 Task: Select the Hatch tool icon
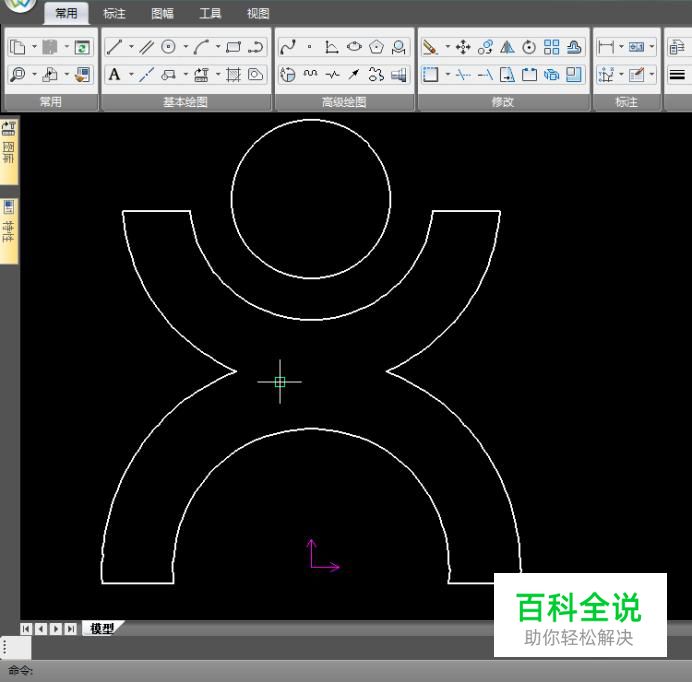pyautogui.click(x=233, y=74)
